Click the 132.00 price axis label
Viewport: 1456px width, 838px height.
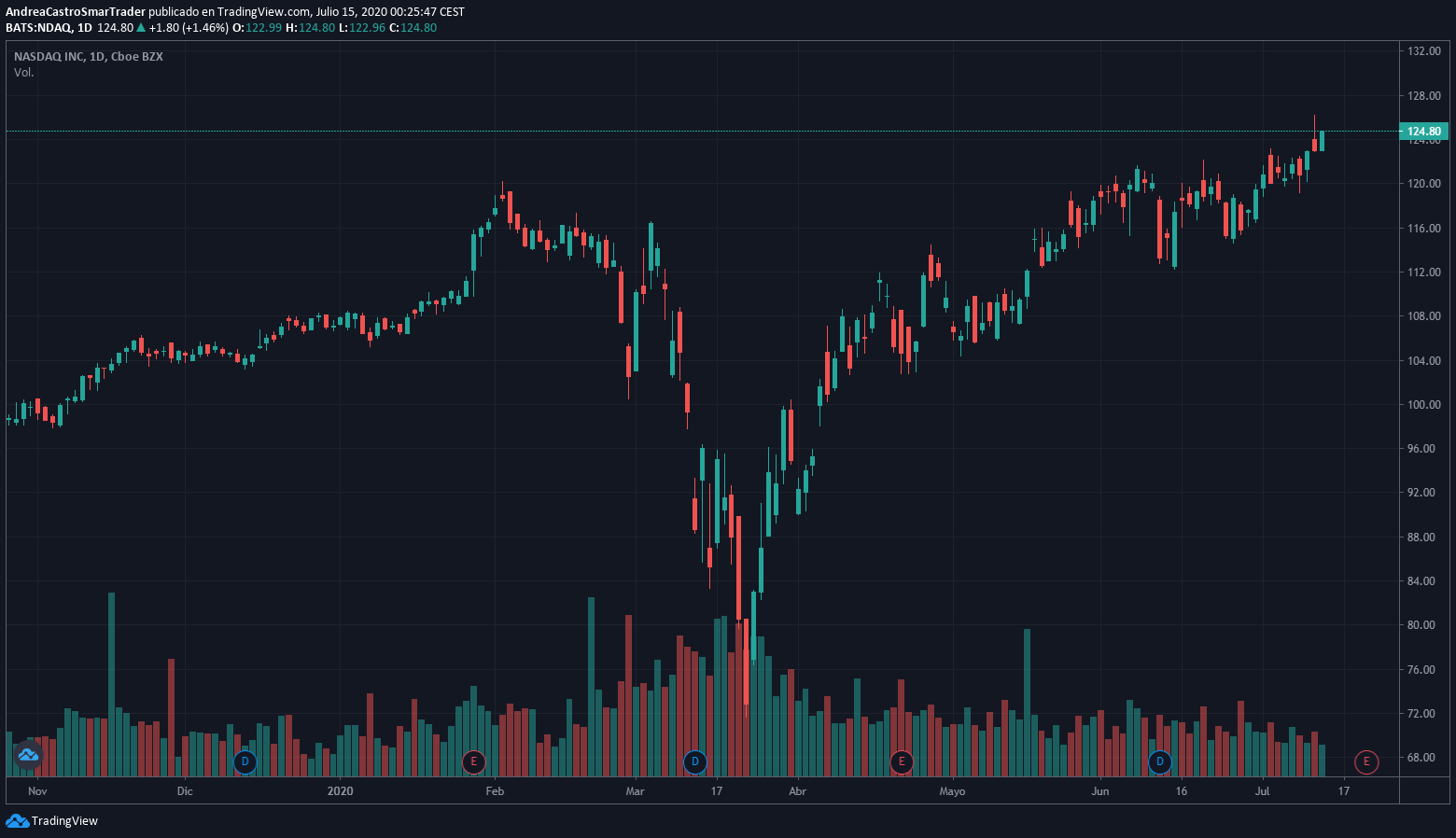tap(1423, 51)
